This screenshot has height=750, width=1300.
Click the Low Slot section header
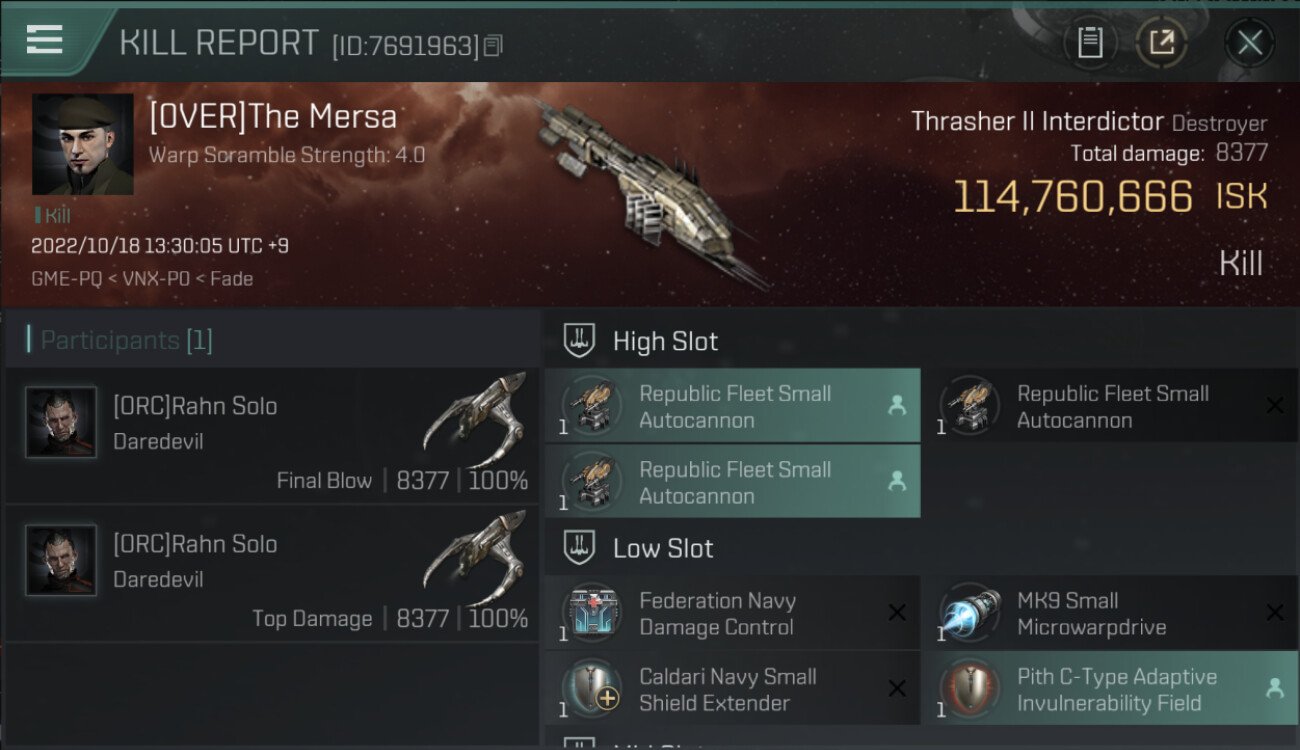tap(663, 548)
